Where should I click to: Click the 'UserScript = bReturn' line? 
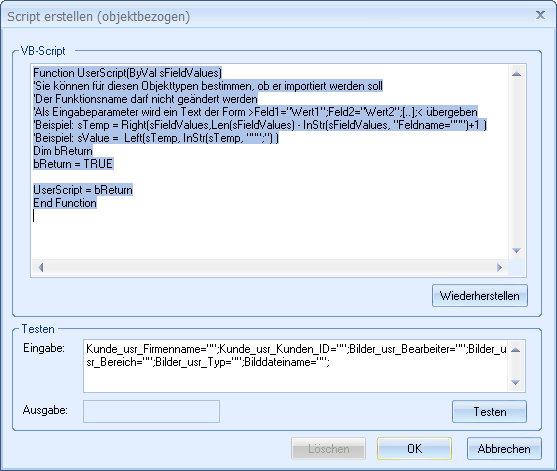83,190
